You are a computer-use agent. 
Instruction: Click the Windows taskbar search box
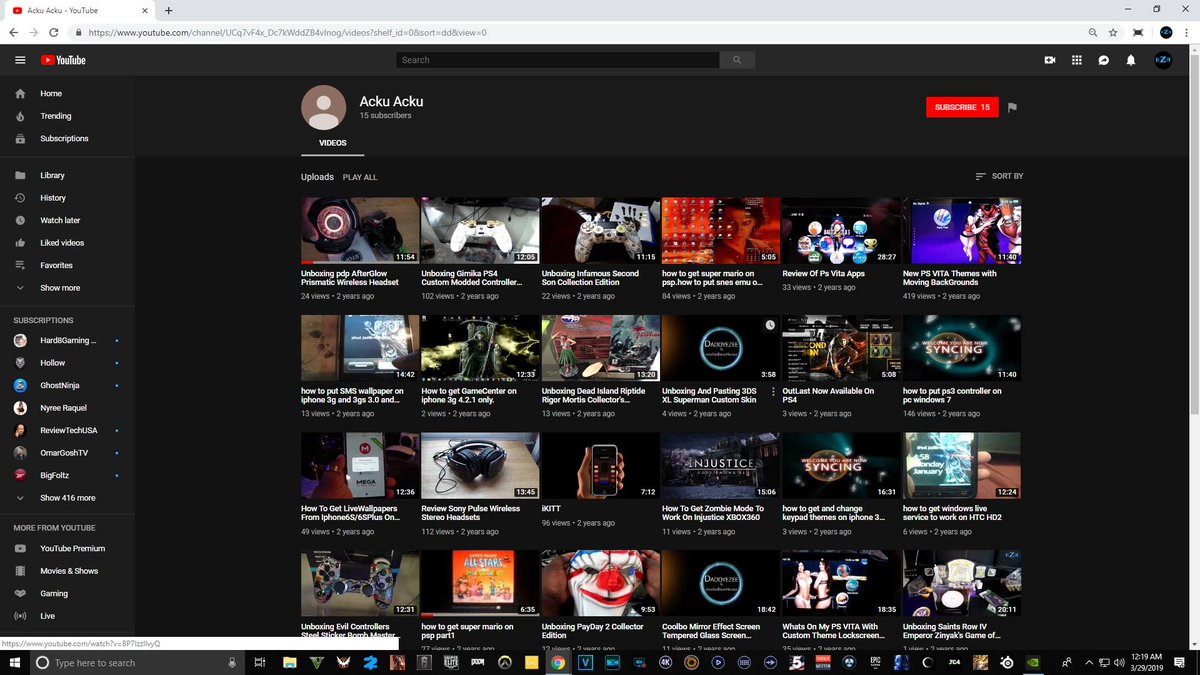tap(135, 662)
